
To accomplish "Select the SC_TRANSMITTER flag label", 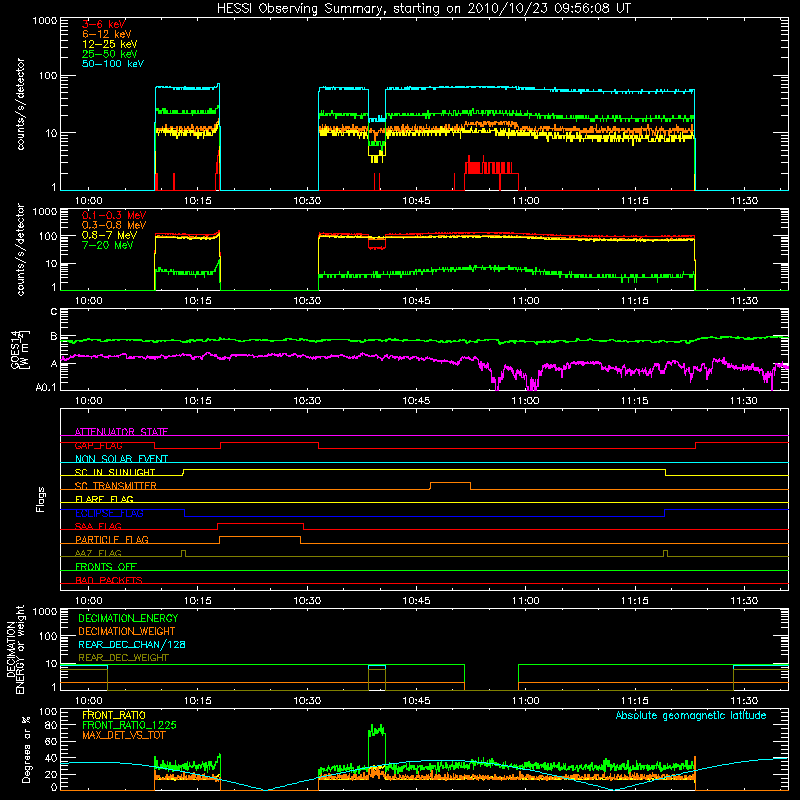I will (116, 486).
